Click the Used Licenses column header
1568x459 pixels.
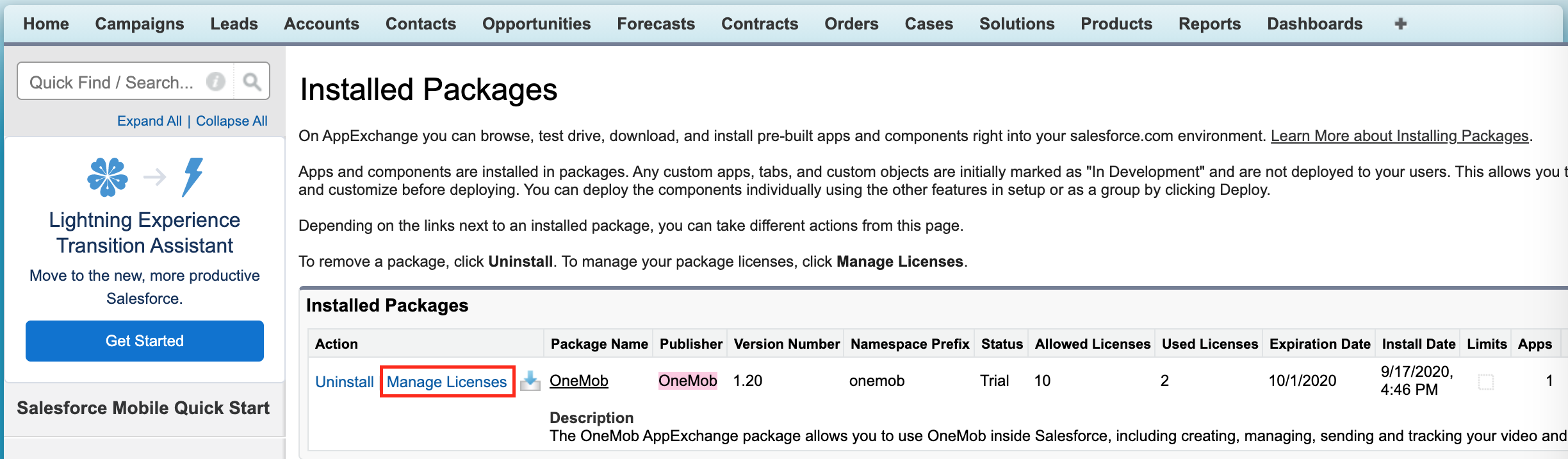pyautogui.click(x=1210, y=344)
